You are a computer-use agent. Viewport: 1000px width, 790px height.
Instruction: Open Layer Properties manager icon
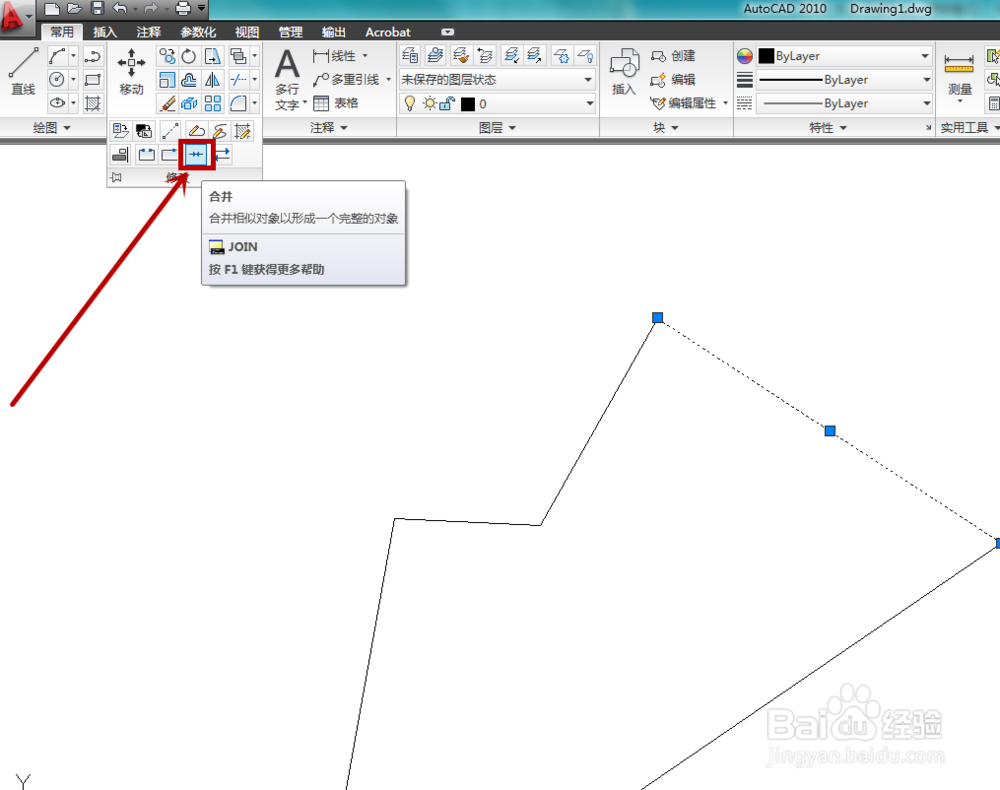410,55
